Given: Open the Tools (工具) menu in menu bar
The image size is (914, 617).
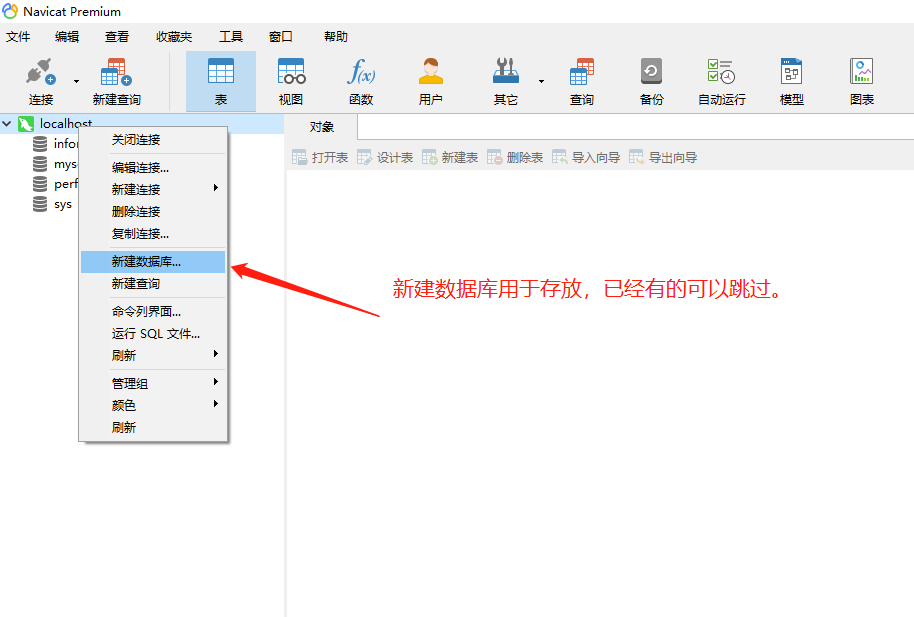Looking at the screenshot, I should [231, 37].
